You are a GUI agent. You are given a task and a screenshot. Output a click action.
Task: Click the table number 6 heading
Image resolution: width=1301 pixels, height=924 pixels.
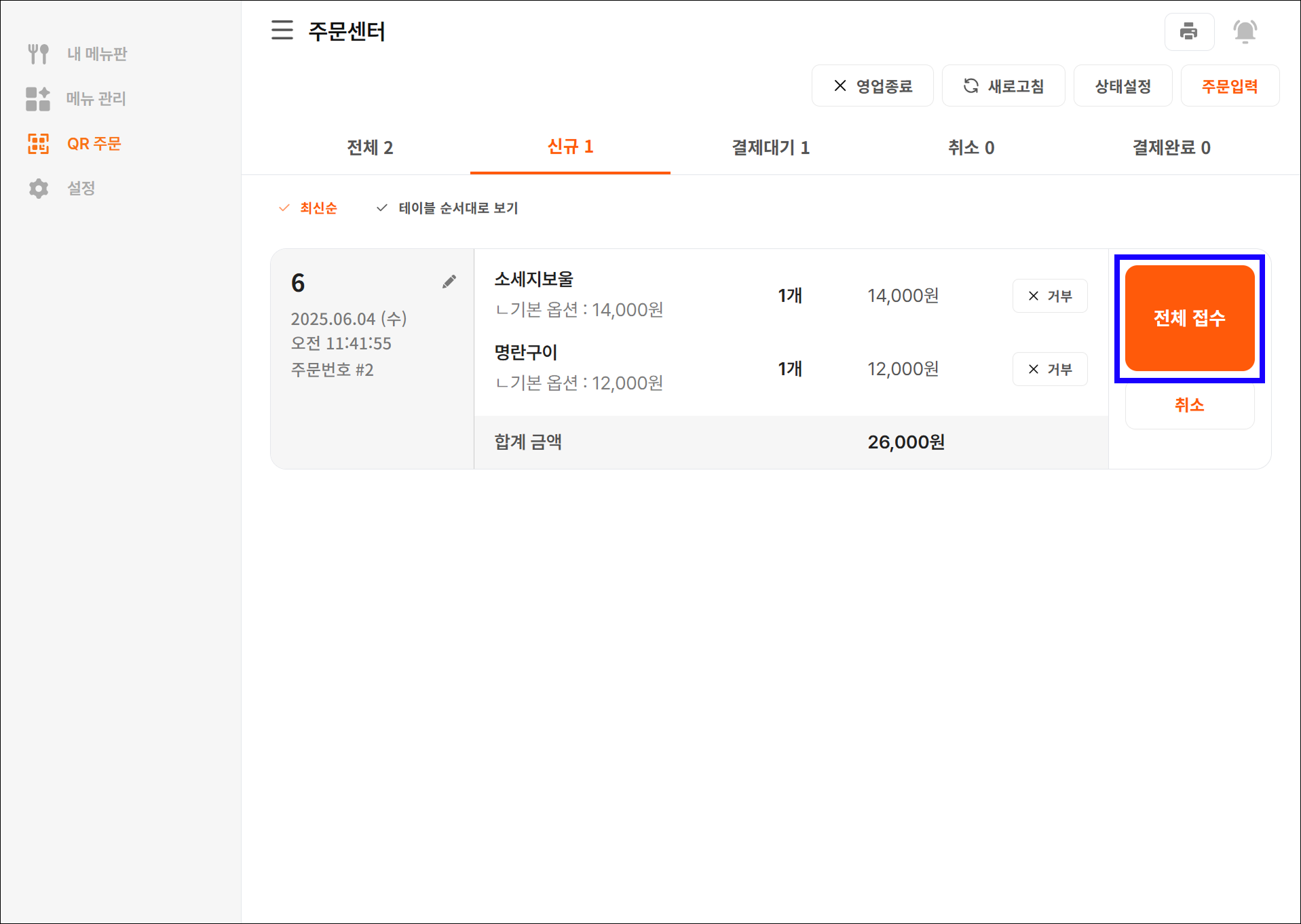298,283
